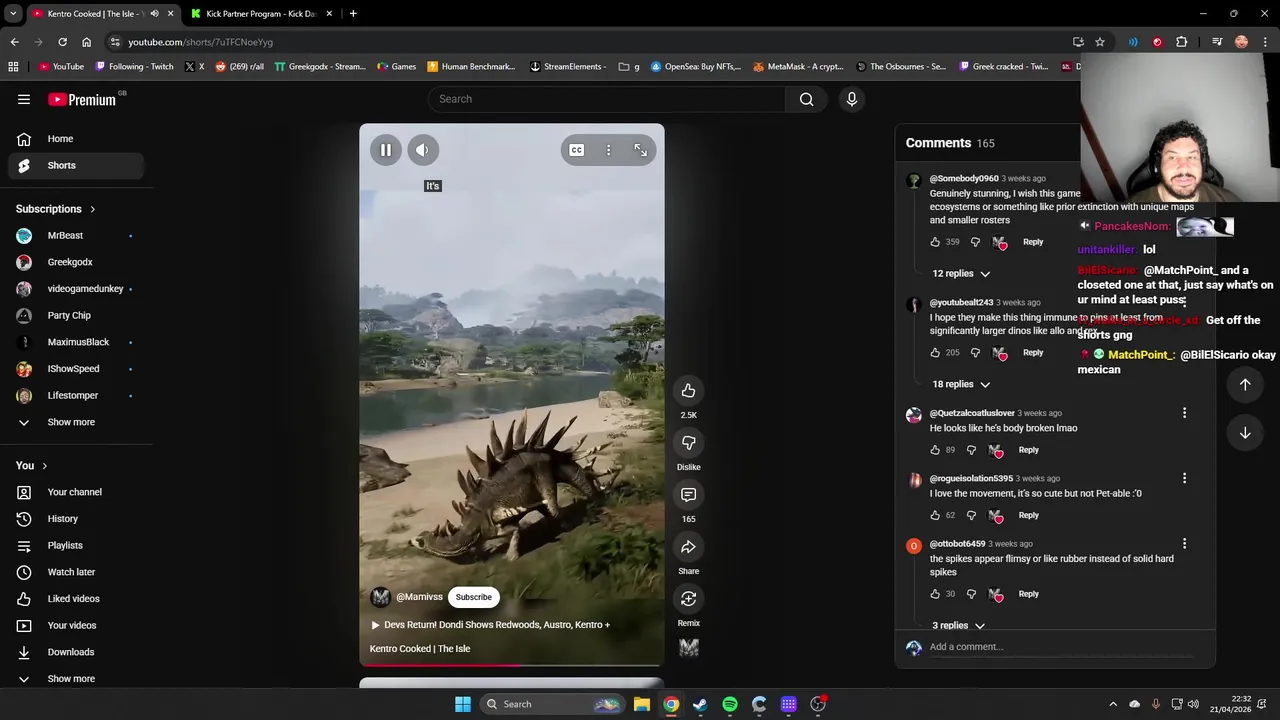Screen dimensions: 1280x720
Task: Open Playlists in the sidebar
Action: [76, 545]
